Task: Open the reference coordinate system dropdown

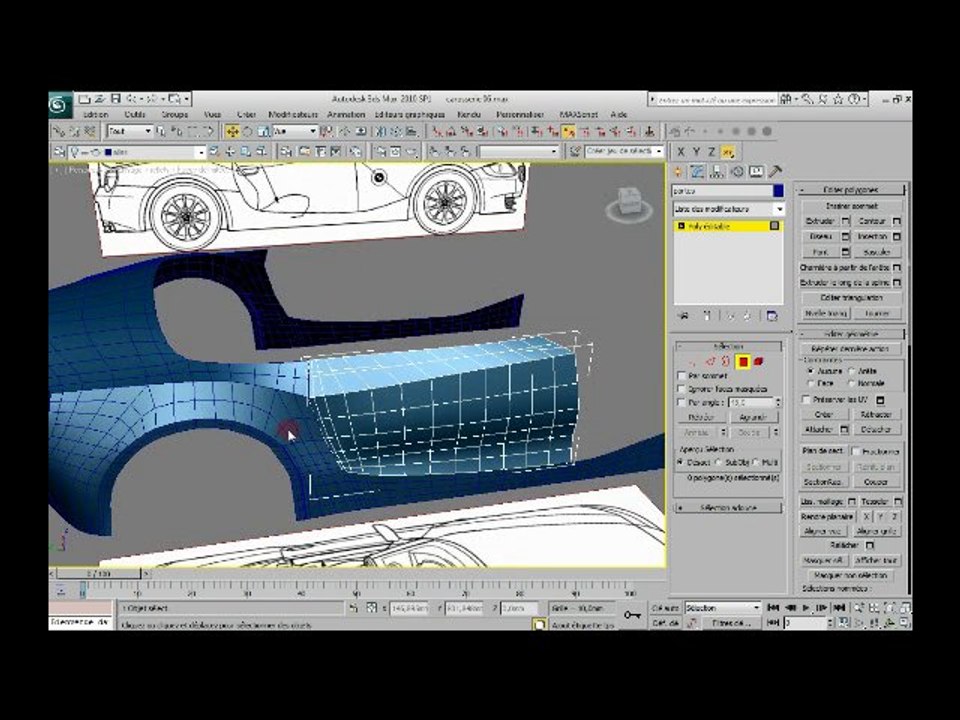Action: point(294,132)
